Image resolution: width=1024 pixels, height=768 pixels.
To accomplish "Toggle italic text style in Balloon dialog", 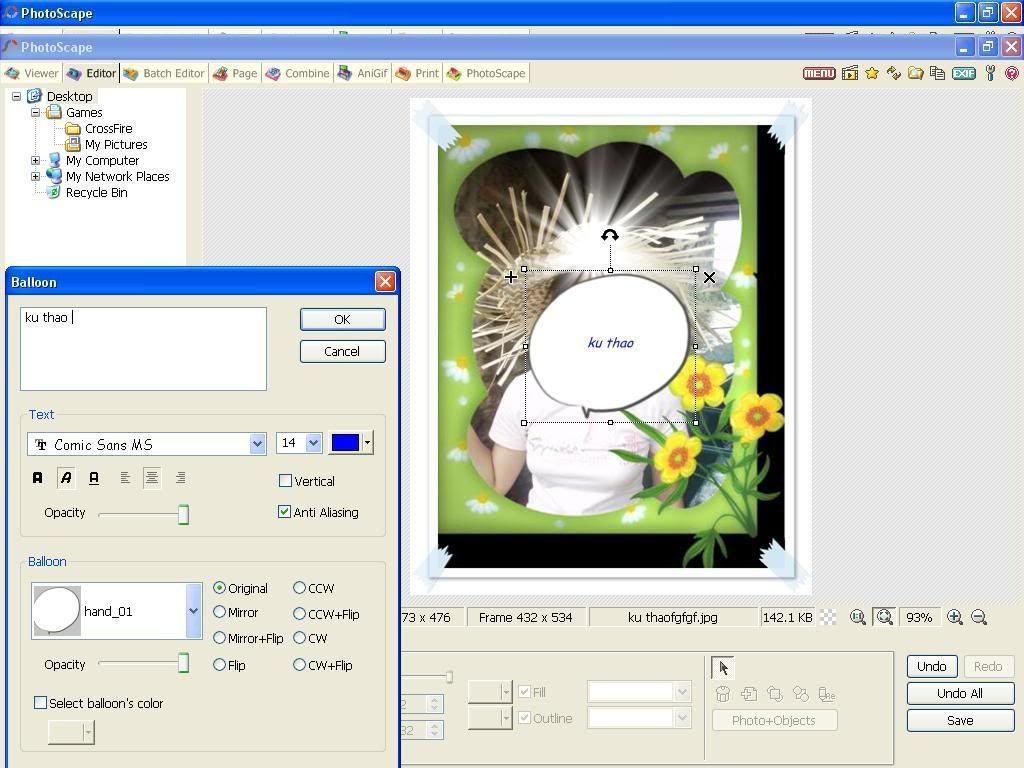I will pos(66,478).
